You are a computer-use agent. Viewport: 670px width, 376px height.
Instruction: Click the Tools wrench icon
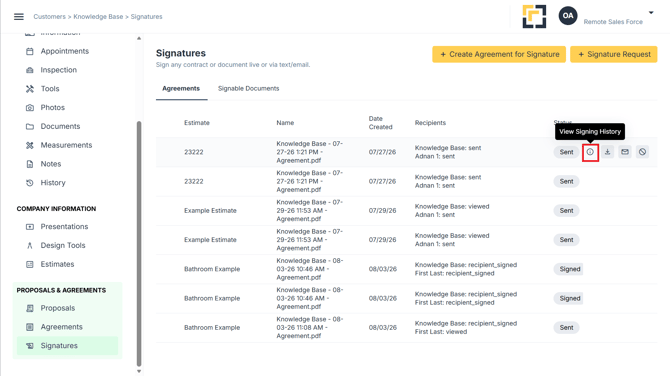[29, 89]
